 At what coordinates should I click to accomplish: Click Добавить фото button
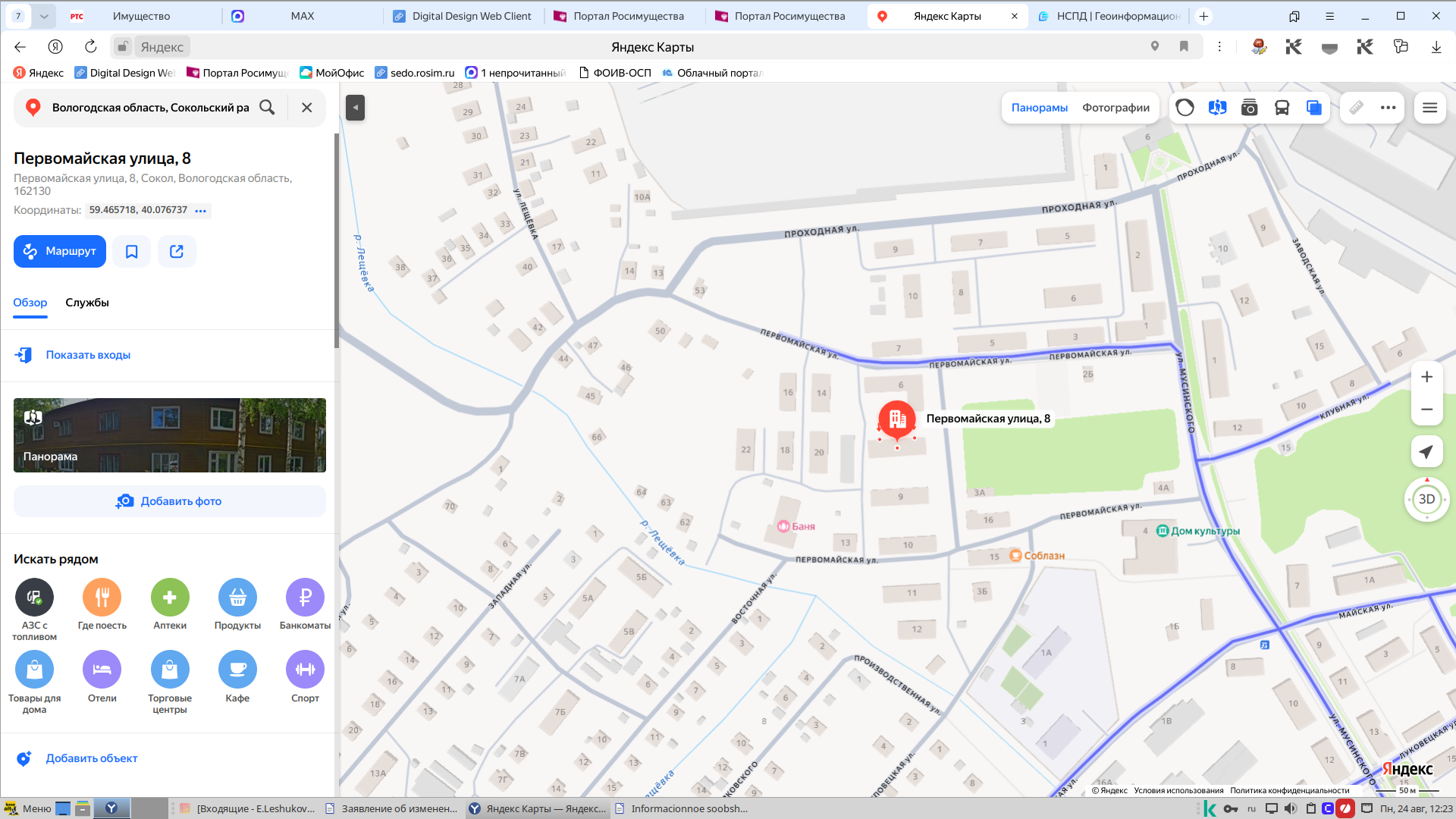[170, 501]
